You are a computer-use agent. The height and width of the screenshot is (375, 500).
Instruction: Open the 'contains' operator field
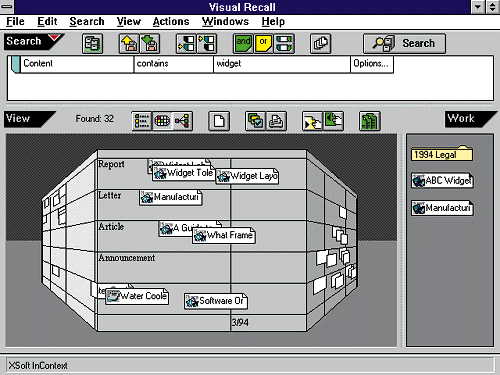click(174, 64)
